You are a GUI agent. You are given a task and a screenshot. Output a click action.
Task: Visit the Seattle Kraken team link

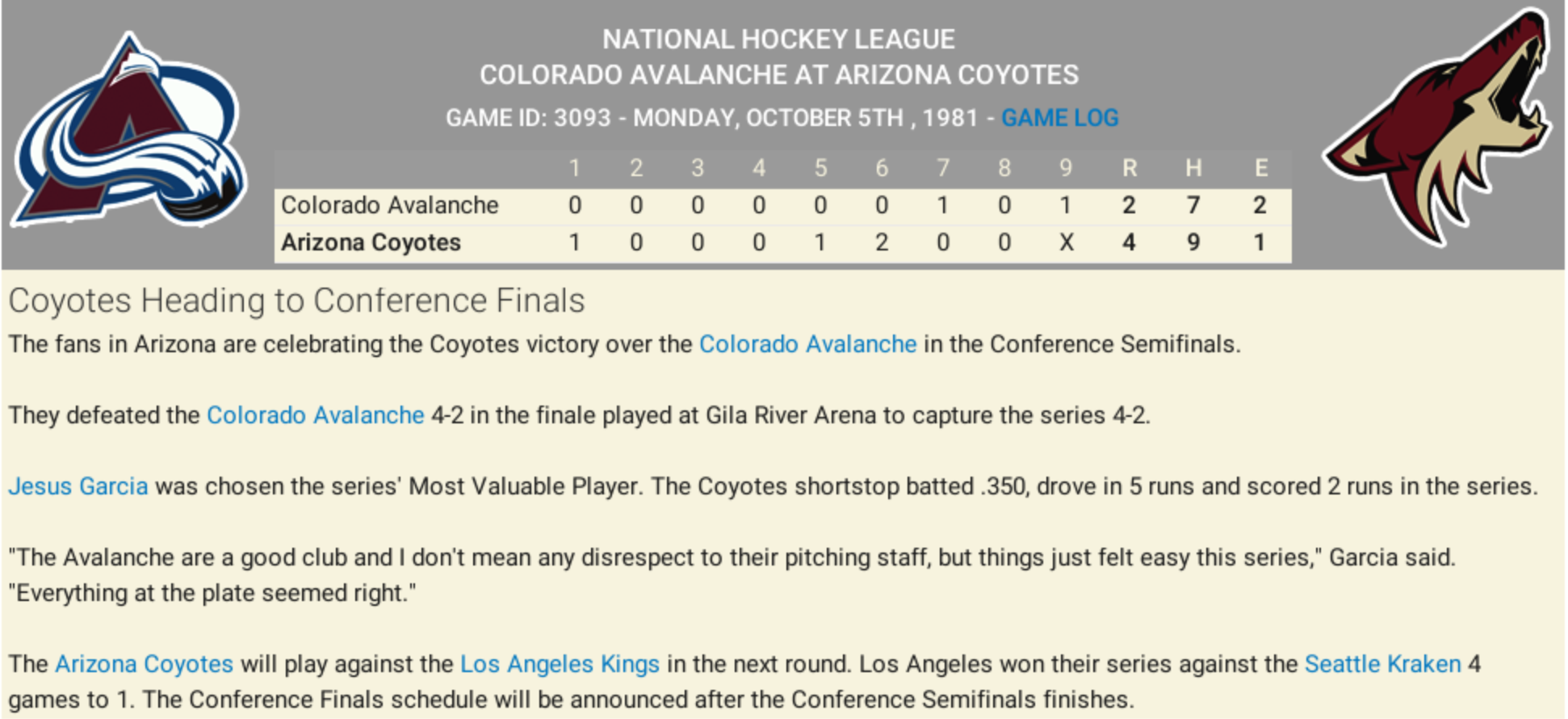[x=1382, y=664]
